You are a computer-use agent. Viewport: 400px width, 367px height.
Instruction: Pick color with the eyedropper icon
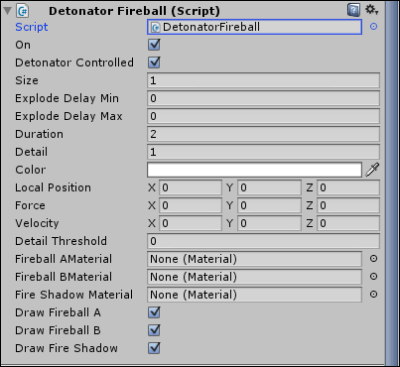372,170
